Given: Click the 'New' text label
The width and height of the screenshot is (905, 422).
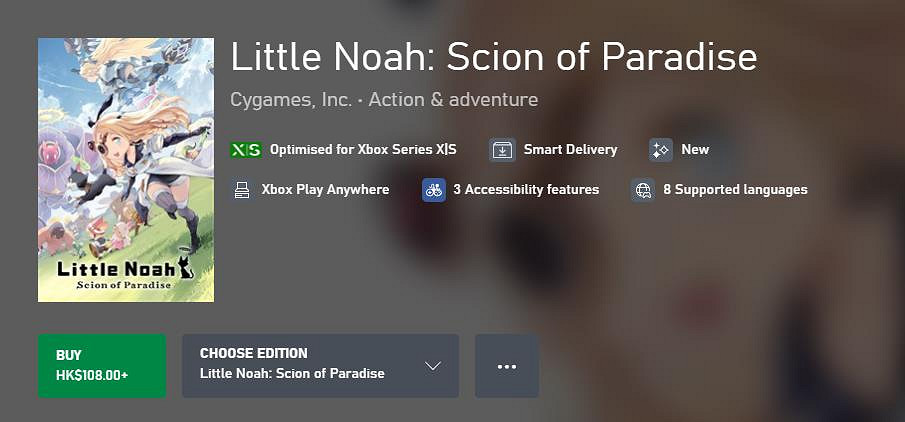Looking at the screenshot, I should tap(695, 150).
